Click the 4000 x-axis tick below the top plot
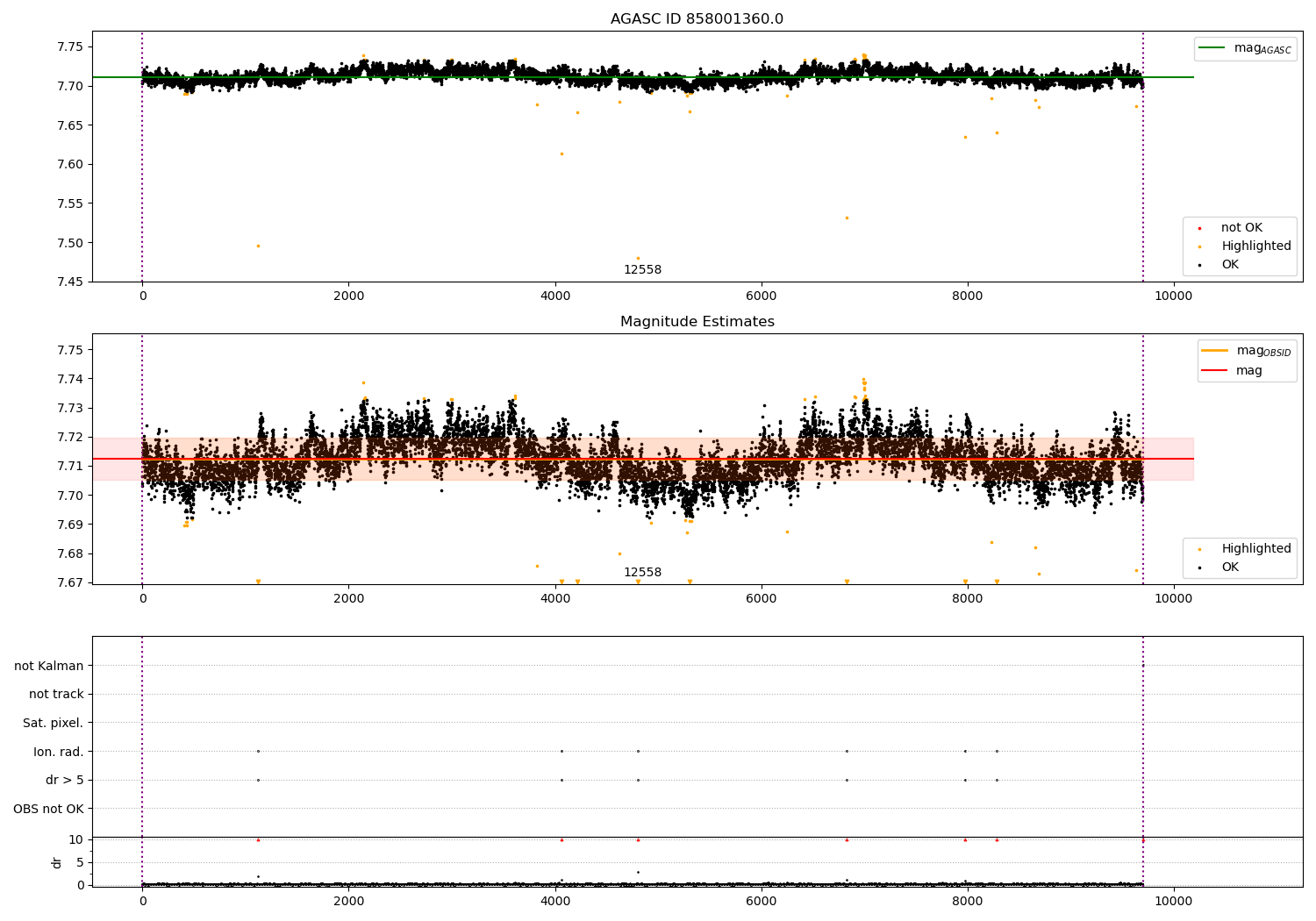The height and width of the screenshot is (921, 1316). [555, 296]
